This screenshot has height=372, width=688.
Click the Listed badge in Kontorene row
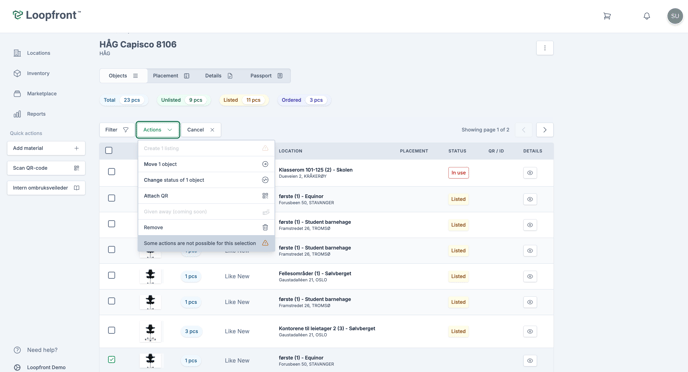(x=458, y=331)
